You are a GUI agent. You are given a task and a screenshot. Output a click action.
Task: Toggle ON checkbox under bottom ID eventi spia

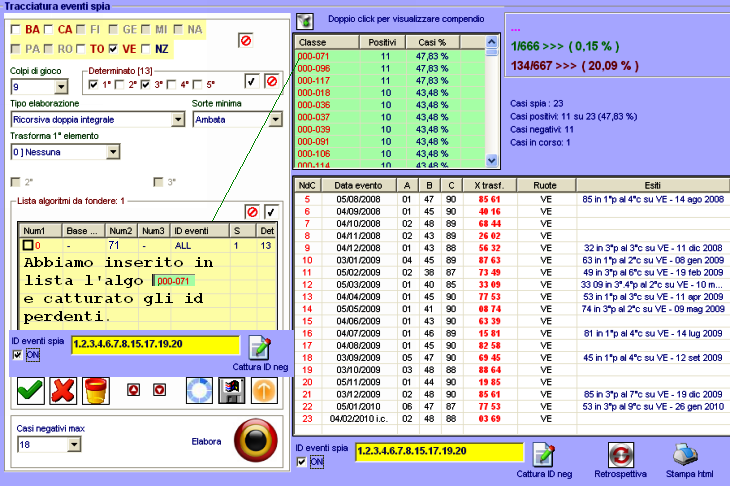click(x=302, y=462)
